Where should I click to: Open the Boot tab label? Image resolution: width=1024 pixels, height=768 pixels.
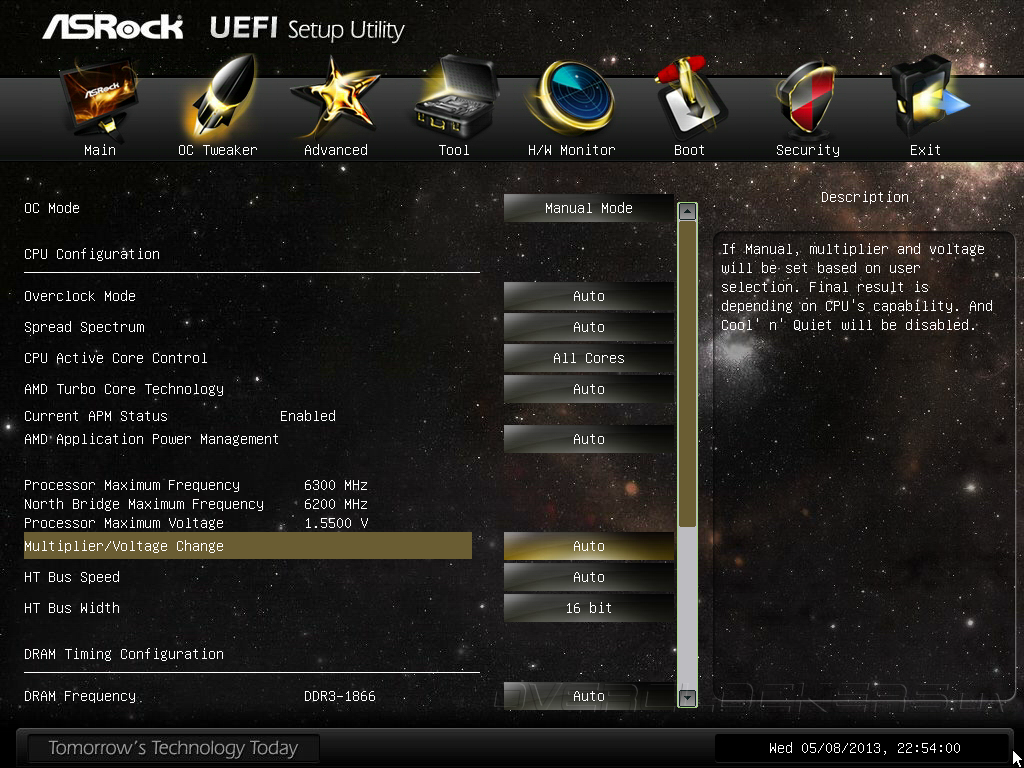(689, 150)
